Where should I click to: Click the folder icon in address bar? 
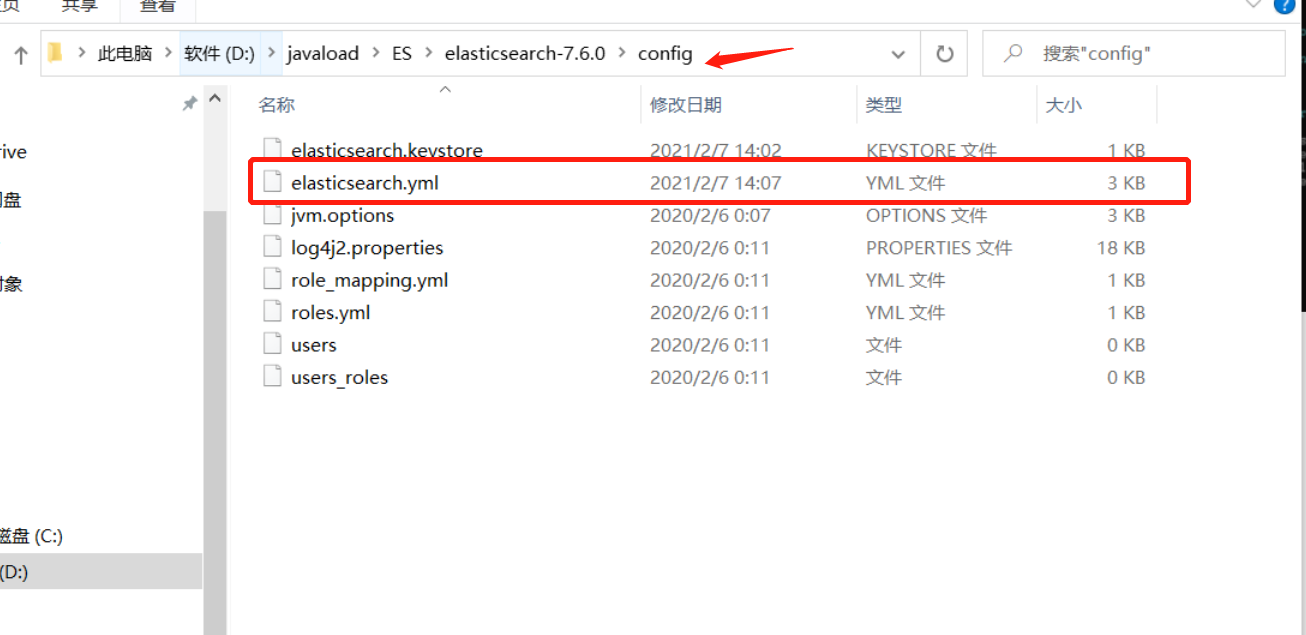coord(55,53)
